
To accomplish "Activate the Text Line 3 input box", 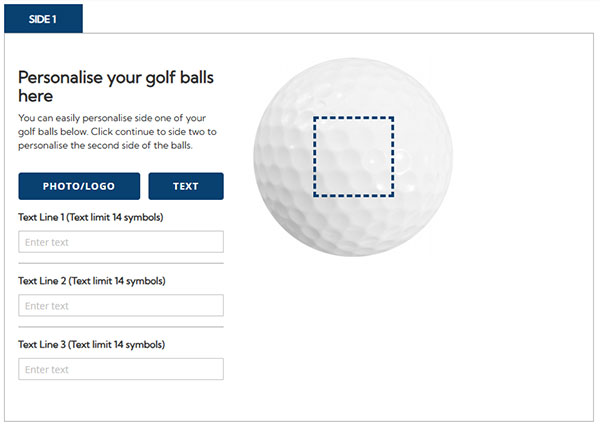I will click(120, 369).
